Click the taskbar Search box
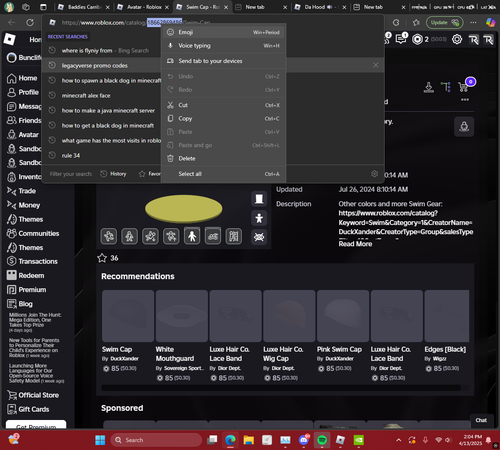500x450 pixels. 156,440
